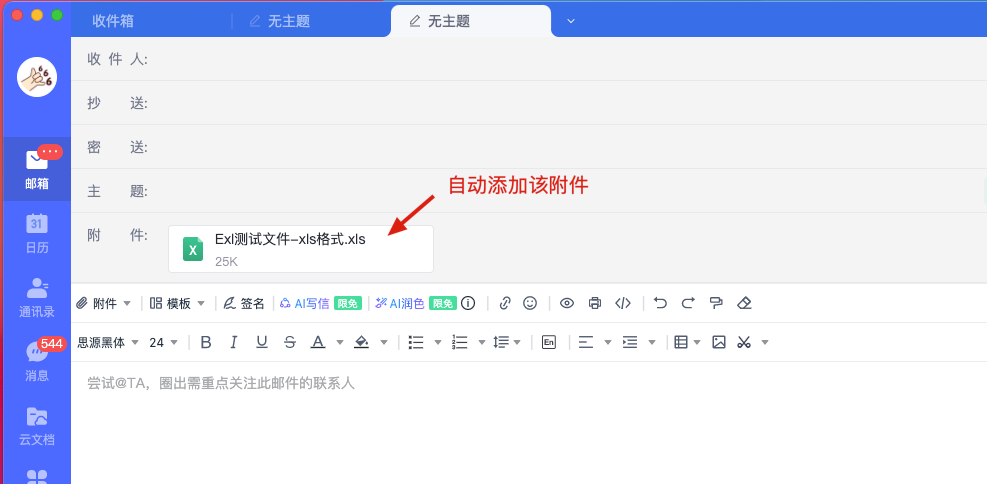Expand the text alignment dropdown arrow
Screen dimensions: 987x484
point(607,342)
